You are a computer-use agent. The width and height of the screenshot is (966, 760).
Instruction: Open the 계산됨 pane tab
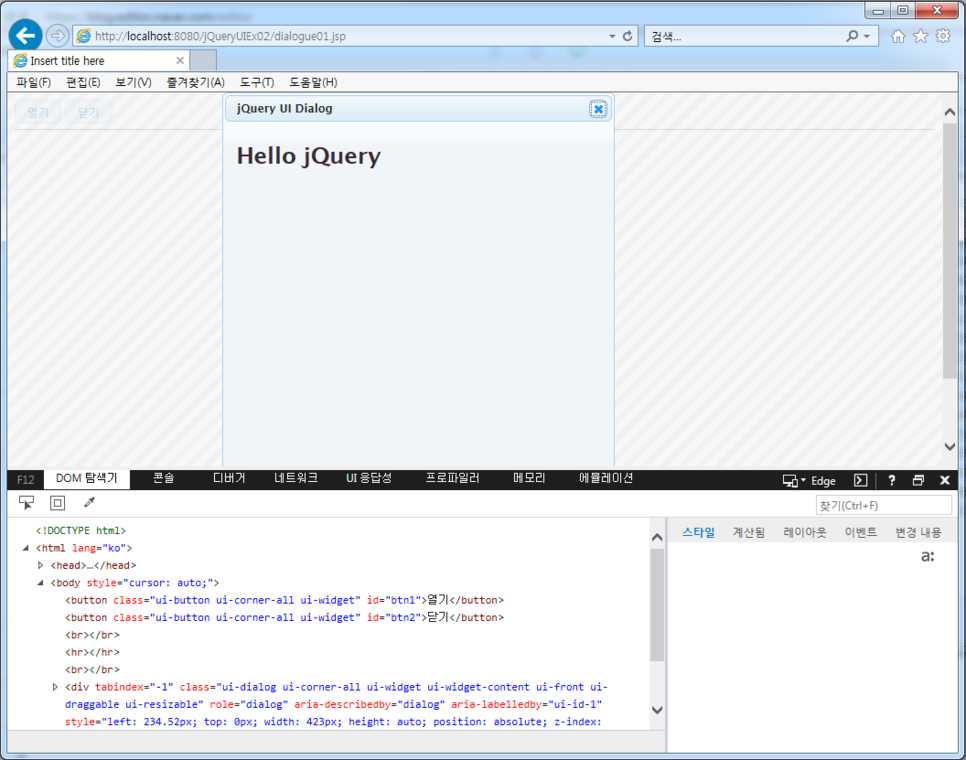coord(749,532)
